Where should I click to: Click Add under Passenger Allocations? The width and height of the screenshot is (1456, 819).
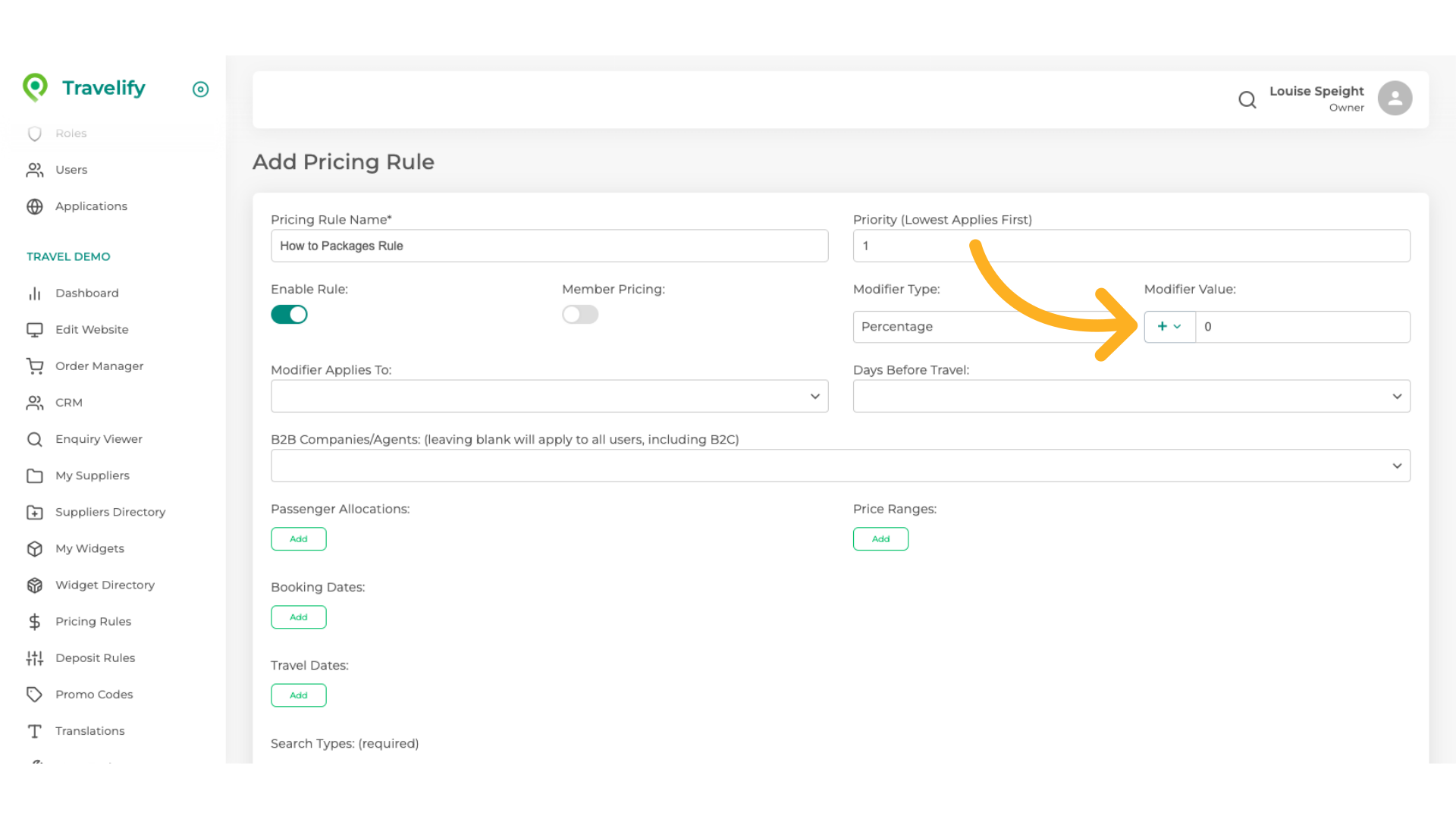click(x=299, y=539)
